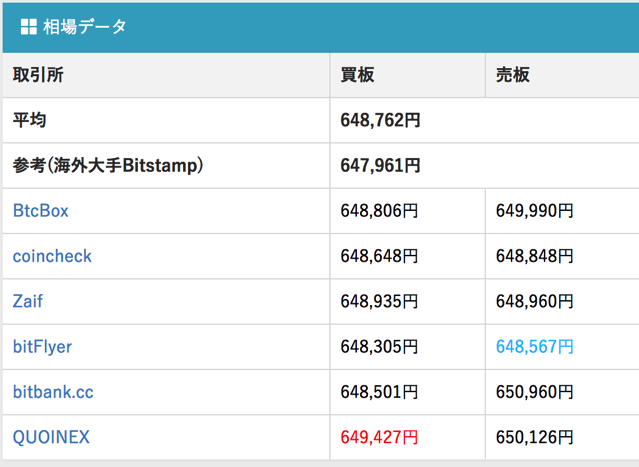This screenshot has width=639, height=467.
Task: Select the 平均 row label
Action: (29, 120)
